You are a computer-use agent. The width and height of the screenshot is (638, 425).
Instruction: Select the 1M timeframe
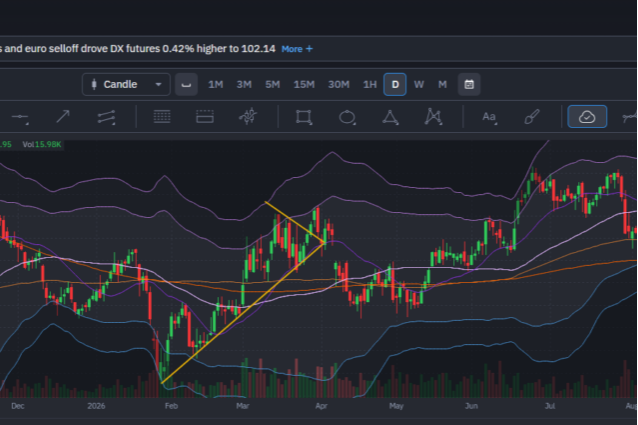point(216,85)
